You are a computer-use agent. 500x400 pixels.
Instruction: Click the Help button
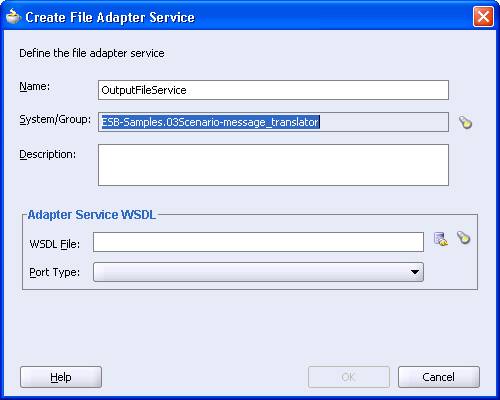pyautogui.click(x=61, y=377)
